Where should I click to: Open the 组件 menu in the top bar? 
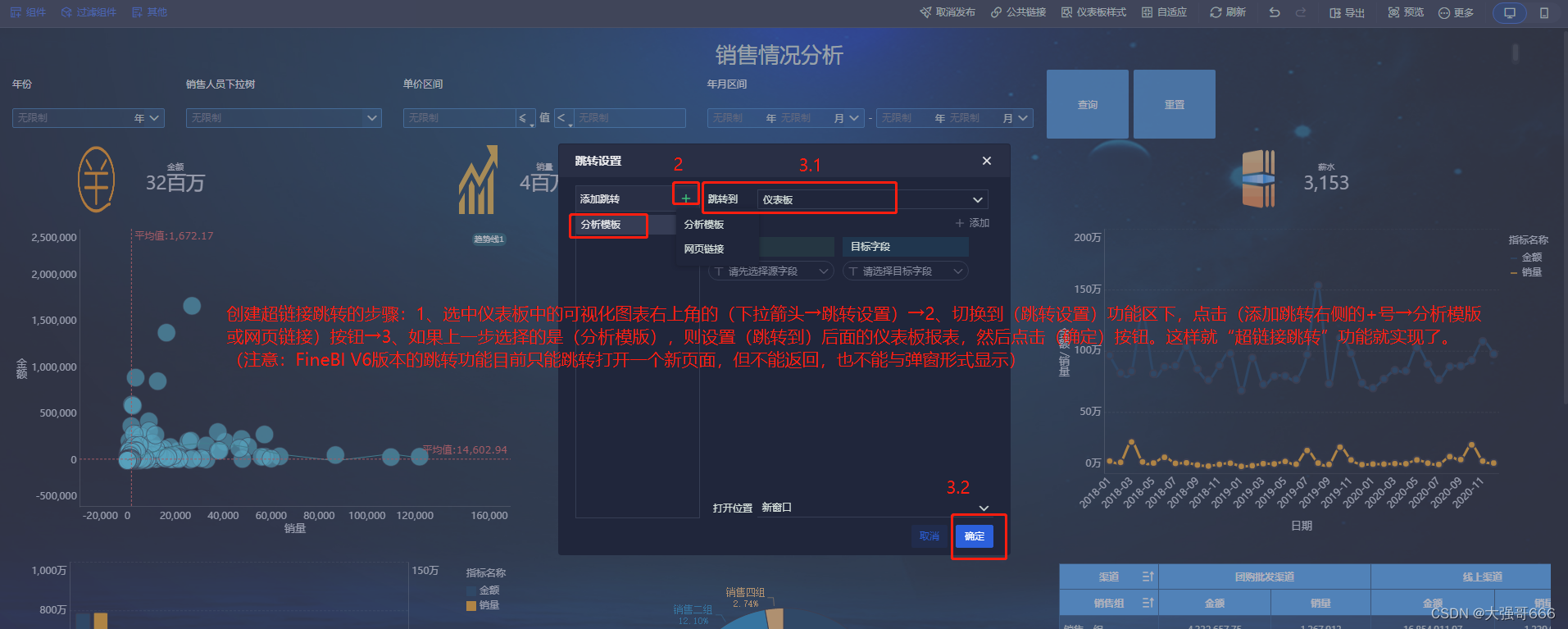tap(28, 12)
